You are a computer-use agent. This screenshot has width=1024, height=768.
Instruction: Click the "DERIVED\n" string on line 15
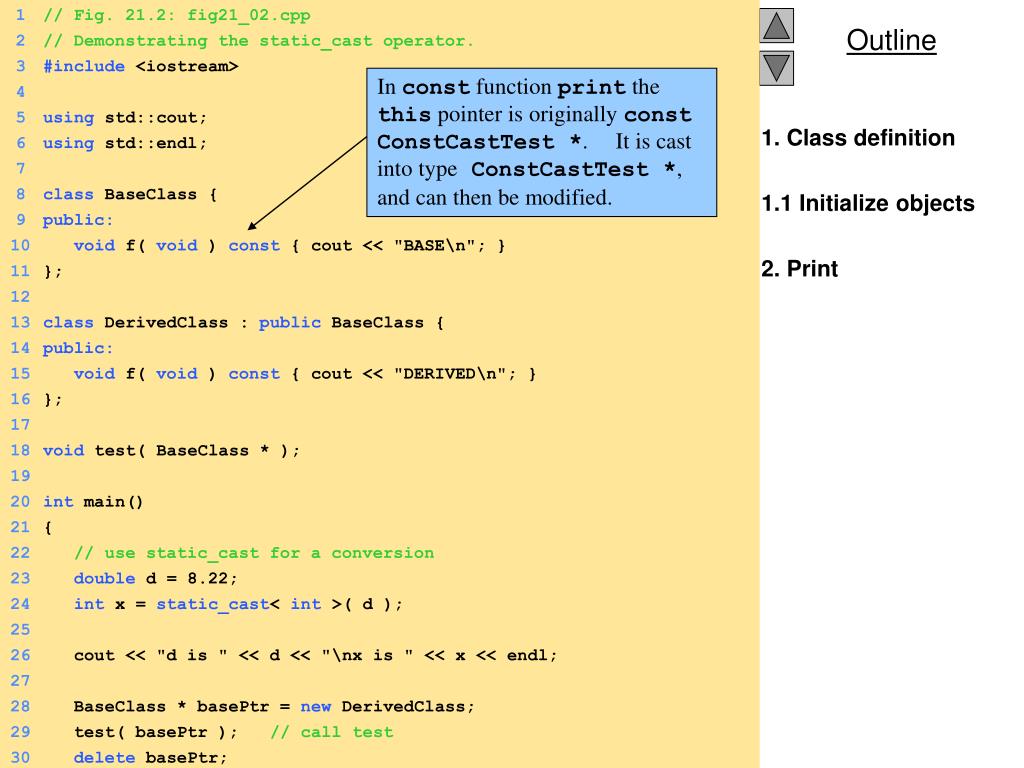455,374
